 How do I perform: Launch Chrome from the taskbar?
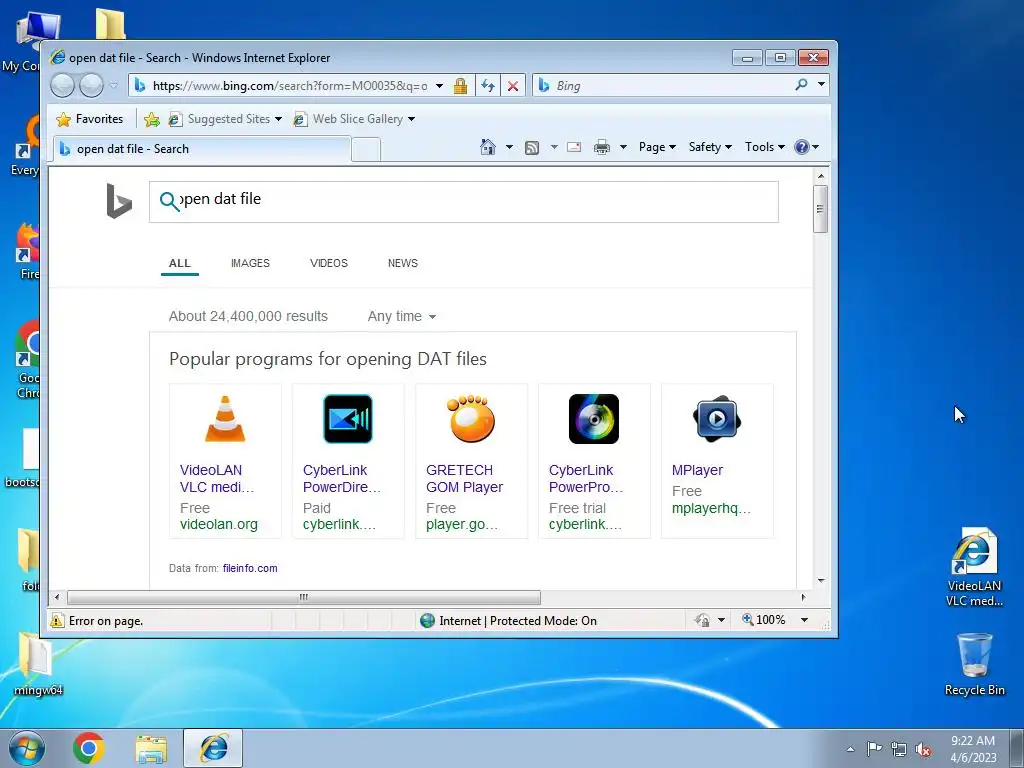[89, 748]
